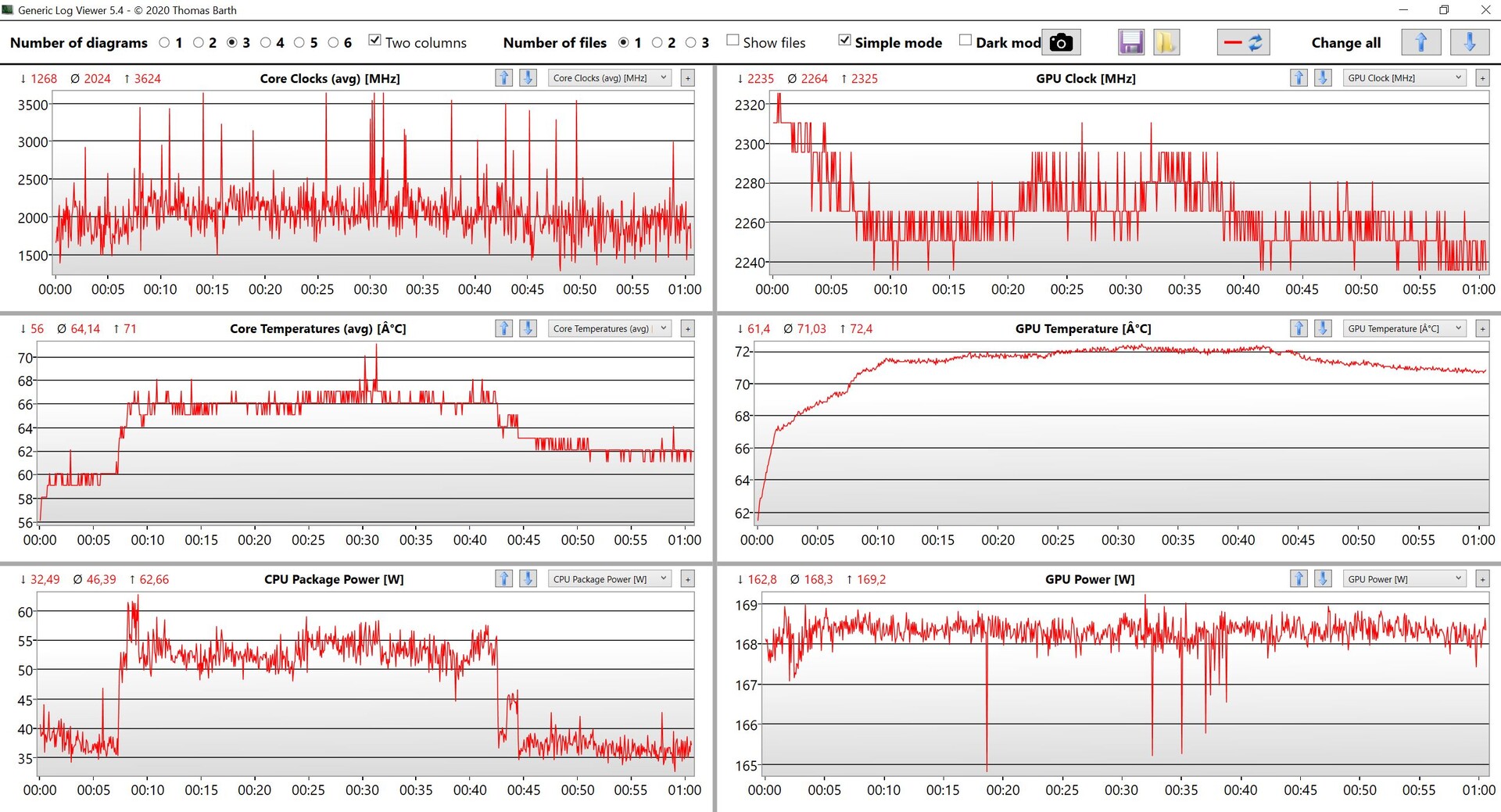Click plus button in GPU Power diagram header
Image resolution: width=1501 pixels, height=812 pixels.
(1482, 579)
